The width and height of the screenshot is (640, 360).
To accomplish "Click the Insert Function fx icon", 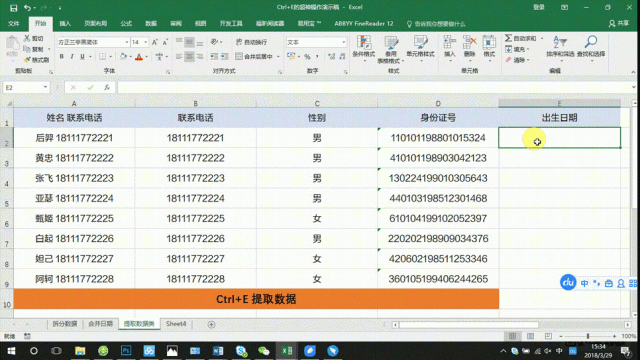I will click(x=107, y=87).
